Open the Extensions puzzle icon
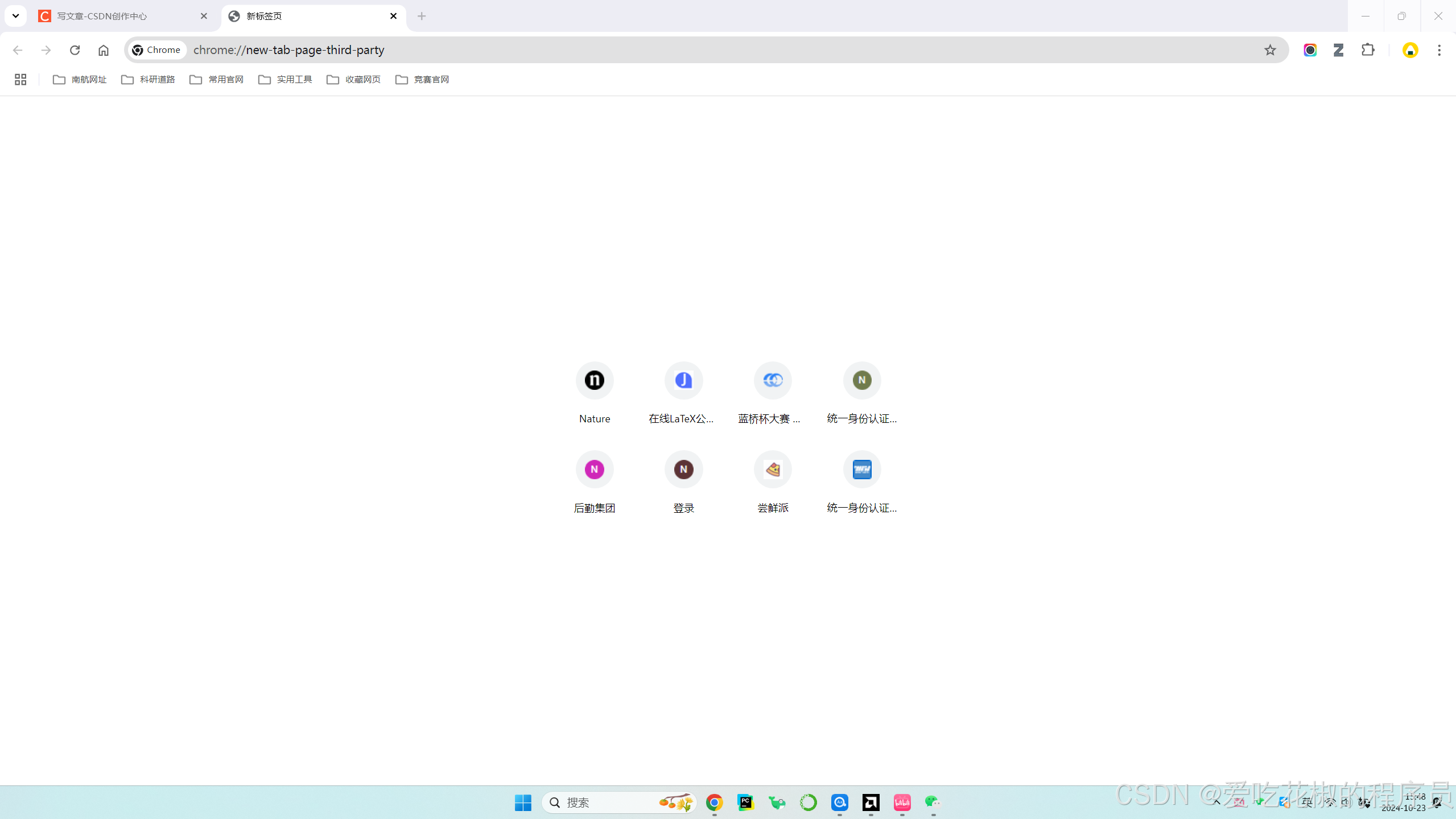The width and height of the screenshot is (1456, 819). [1368, 50]
